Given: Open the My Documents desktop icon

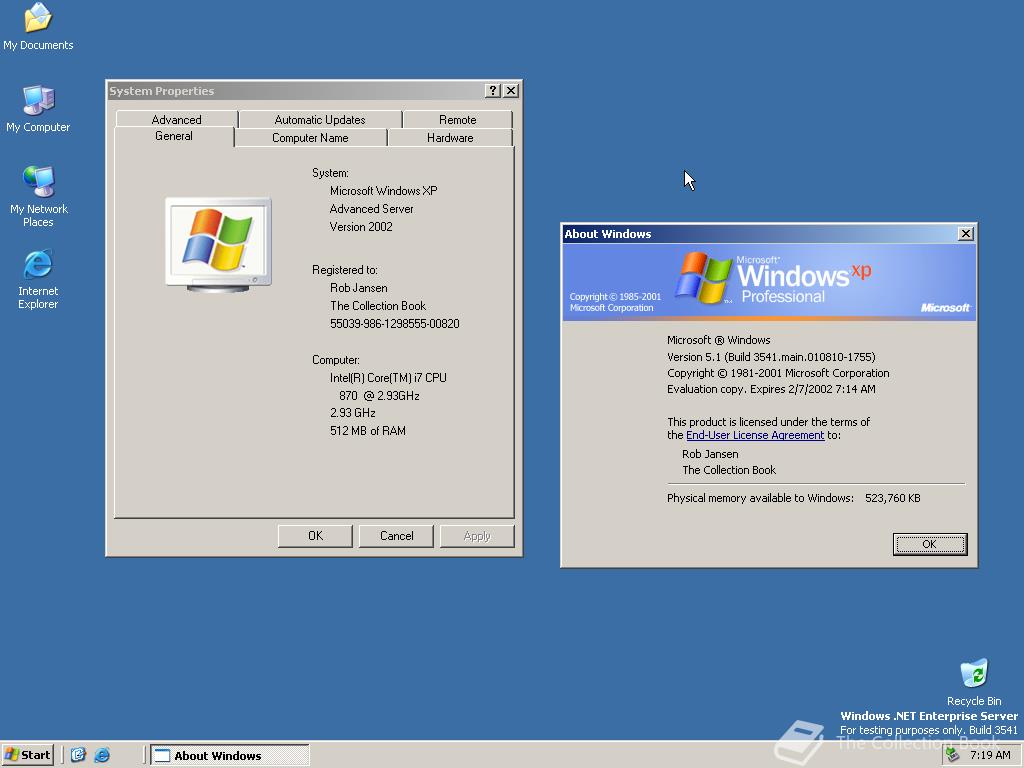Looking at the screenshot, I should pyautogui.click(x=38, y=26).
